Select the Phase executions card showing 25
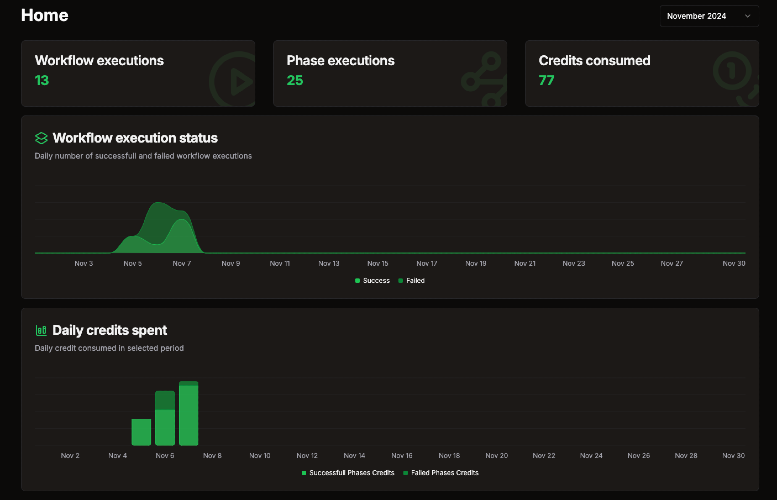 (390, 73)
